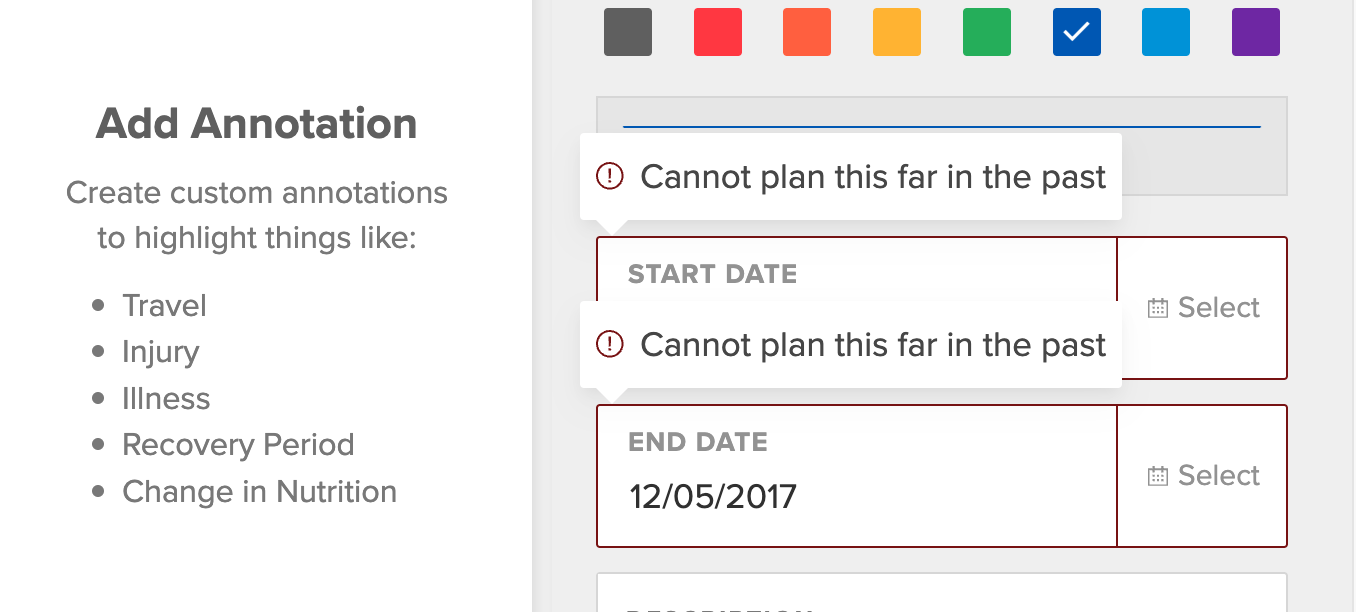Select the light blue color swatch
Image resolution: width=1356 pixels, height=612 pixels.
[1166, 32]
